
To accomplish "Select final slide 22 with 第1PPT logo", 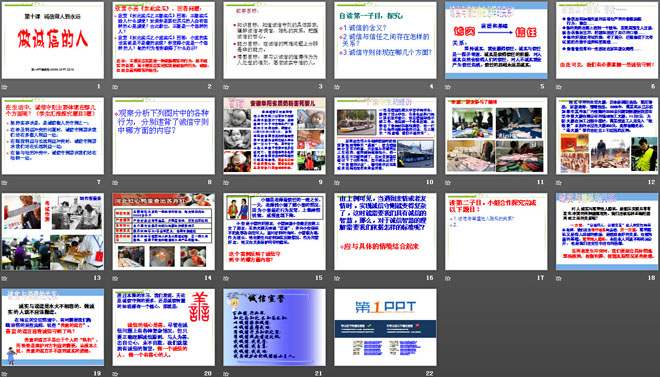I will (386, 327).
